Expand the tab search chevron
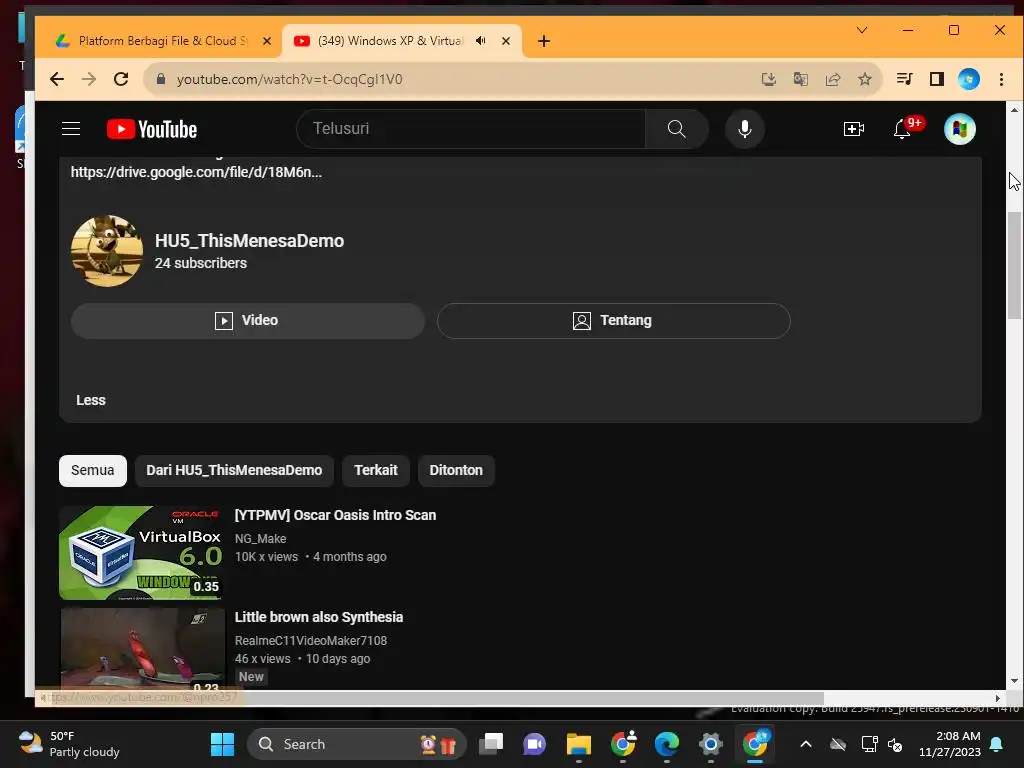Image resolution: width=1024 pixels, height=768 pixels. [862, 30]
